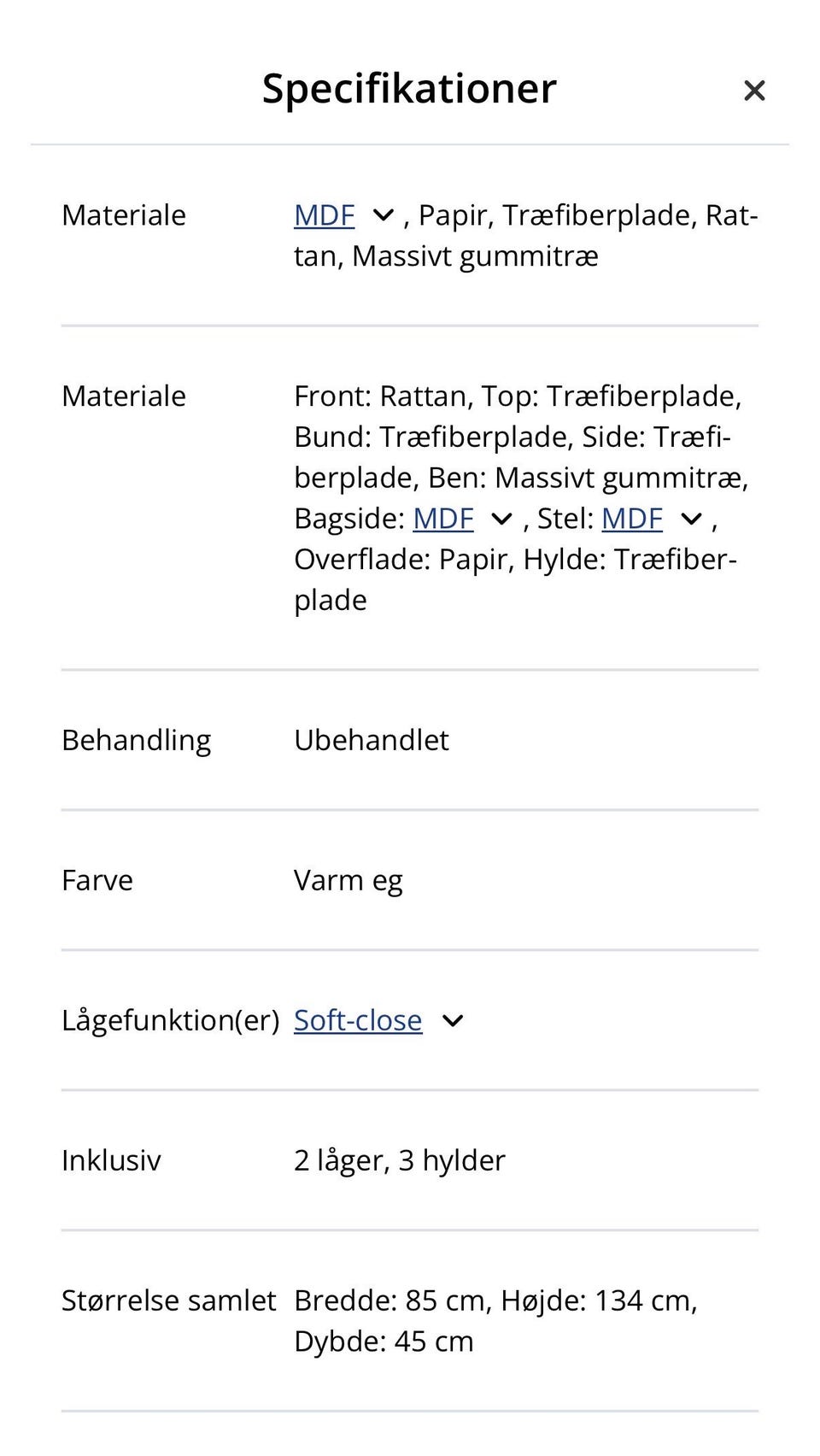Select the Lågefunktion(er) label
Viewport: 820px width, 1456px height.
170,1020
